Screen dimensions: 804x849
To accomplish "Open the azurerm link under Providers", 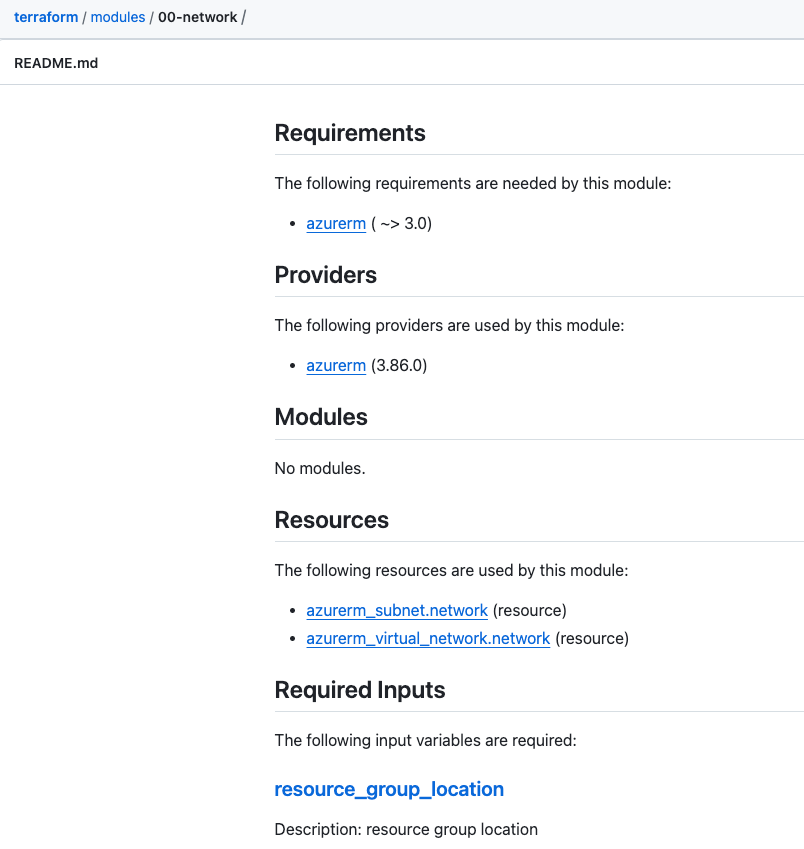I will click(335, 365).
